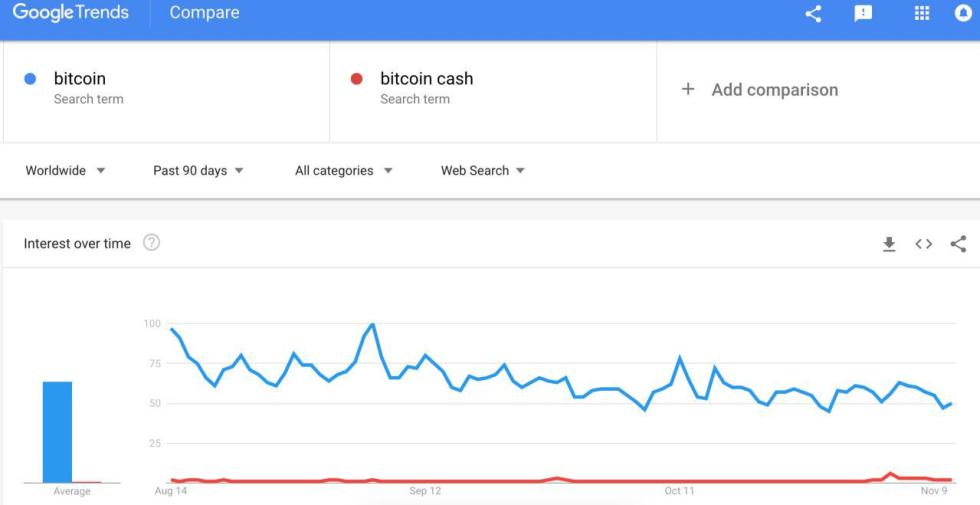Expand the All categories dropdown
This screenshot has height=505, width=980.
[x=343, y=171]
